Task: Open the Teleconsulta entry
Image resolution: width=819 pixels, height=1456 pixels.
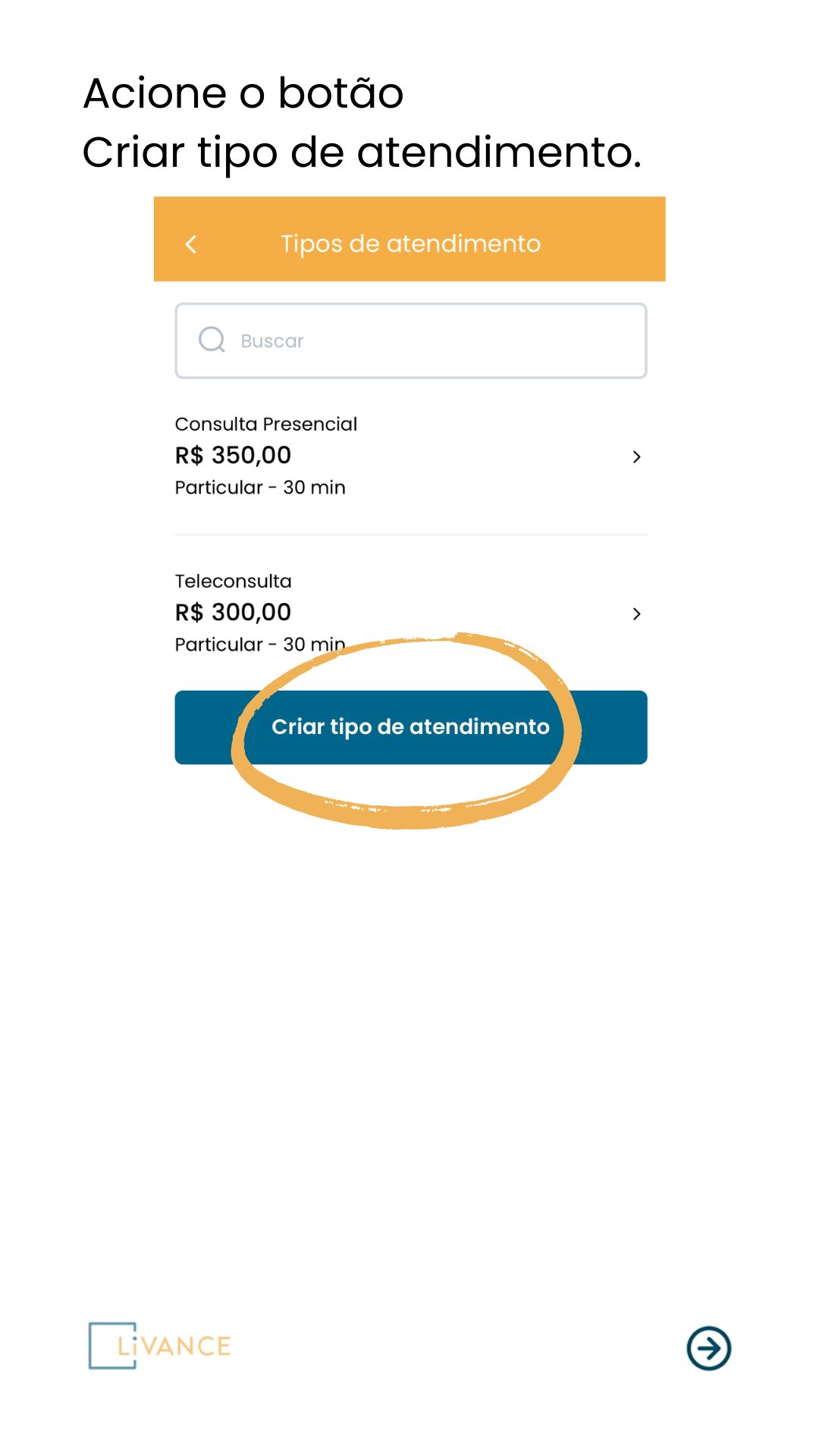Action: [411, 613]
